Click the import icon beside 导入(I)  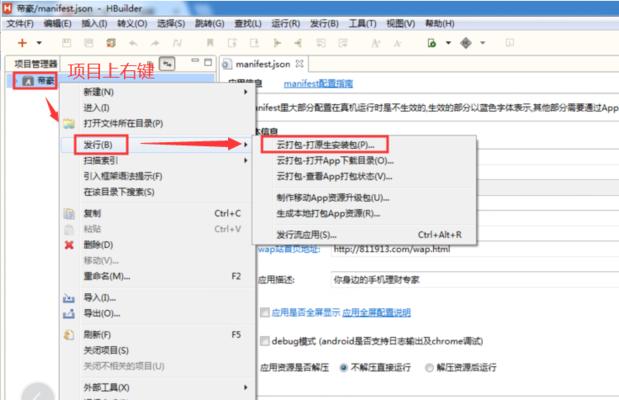(x=69, y=298)
